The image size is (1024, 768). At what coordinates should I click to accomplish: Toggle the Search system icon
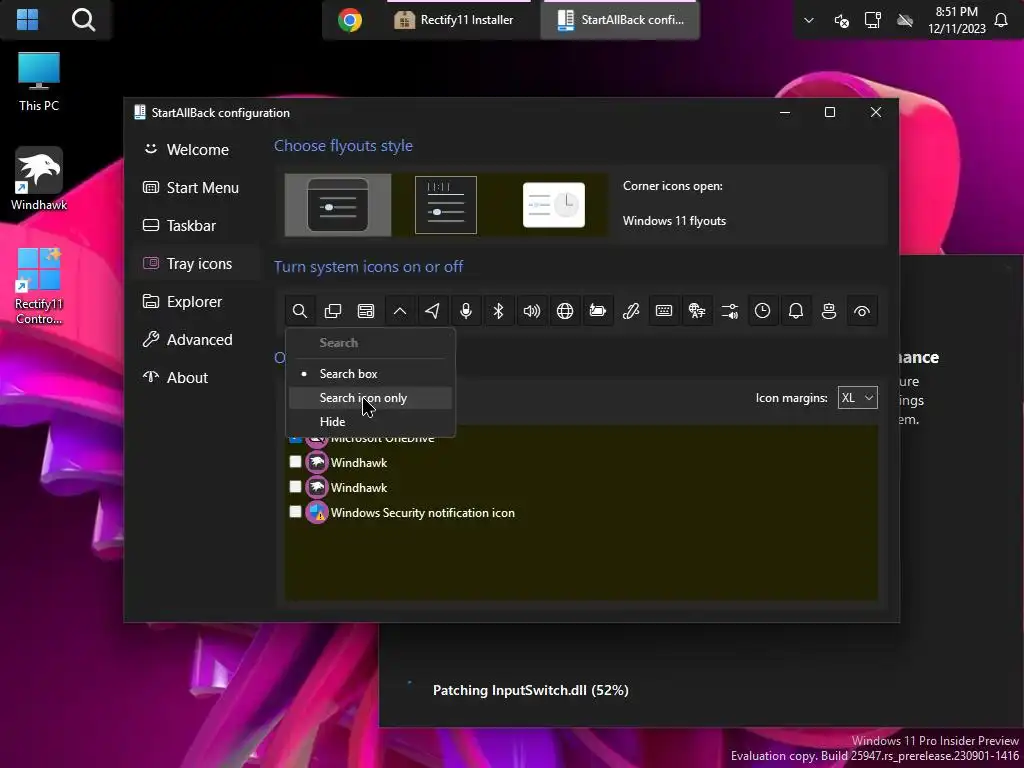300,311
